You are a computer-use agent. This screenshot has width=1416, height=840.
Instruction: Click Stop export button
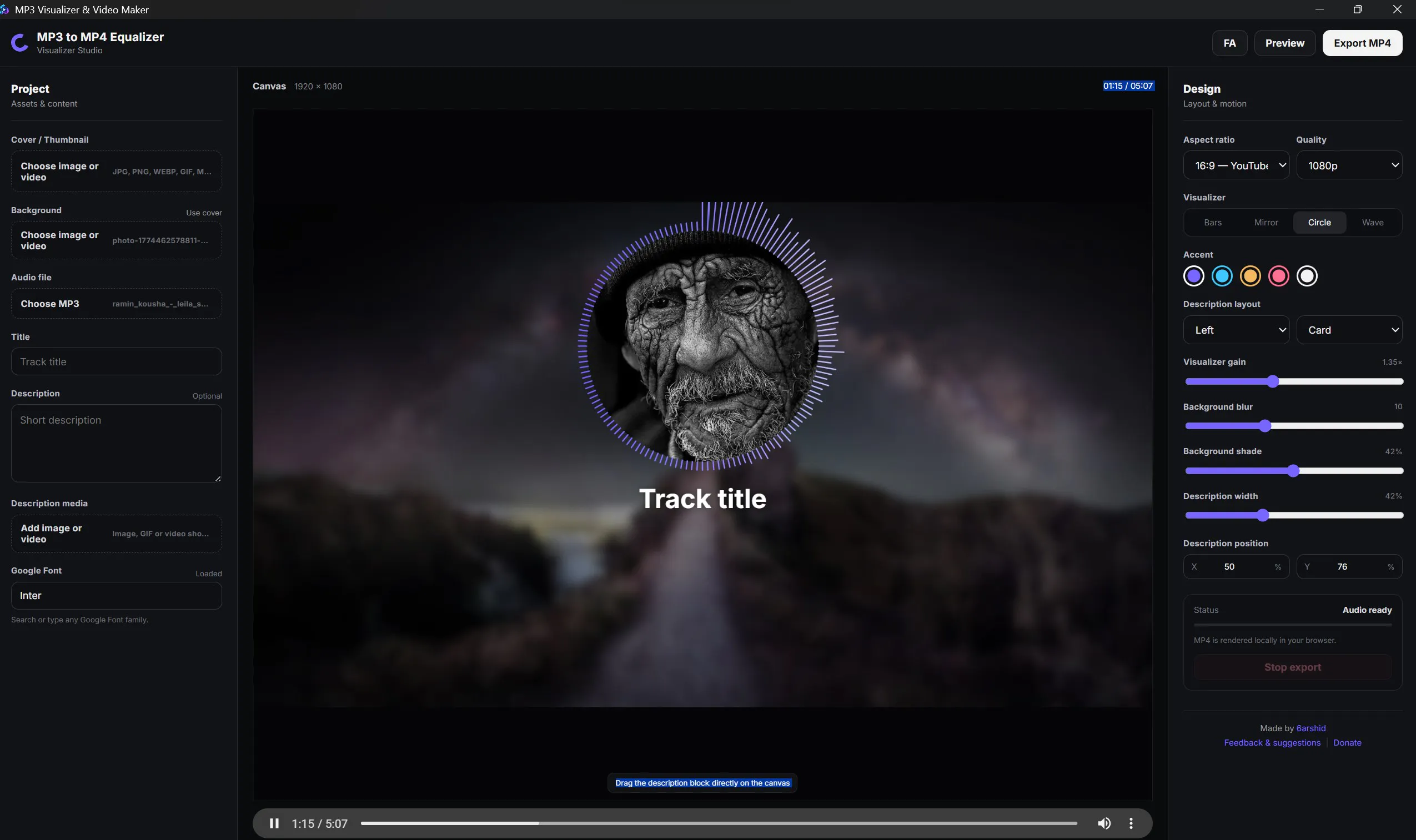point(1292,667)
